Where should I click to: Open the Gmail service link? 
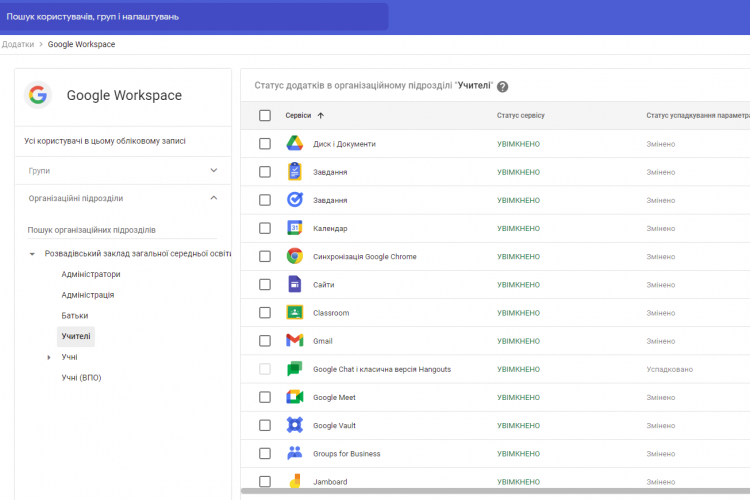322,341
